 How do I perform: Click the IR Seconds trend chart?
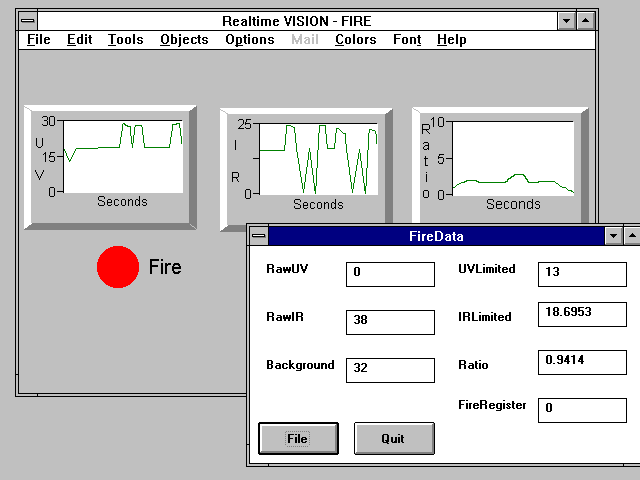[x=318, y=158]
